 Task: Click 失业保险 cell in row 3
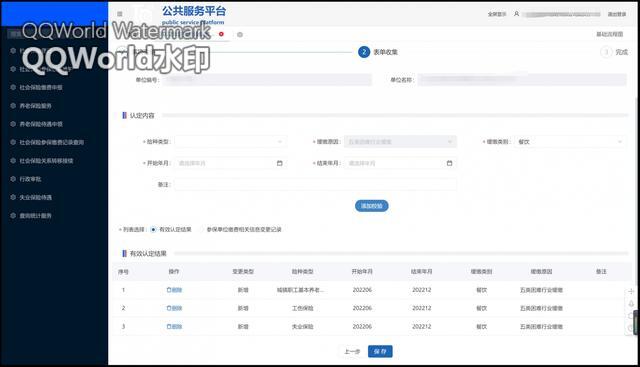click(302, 327)
